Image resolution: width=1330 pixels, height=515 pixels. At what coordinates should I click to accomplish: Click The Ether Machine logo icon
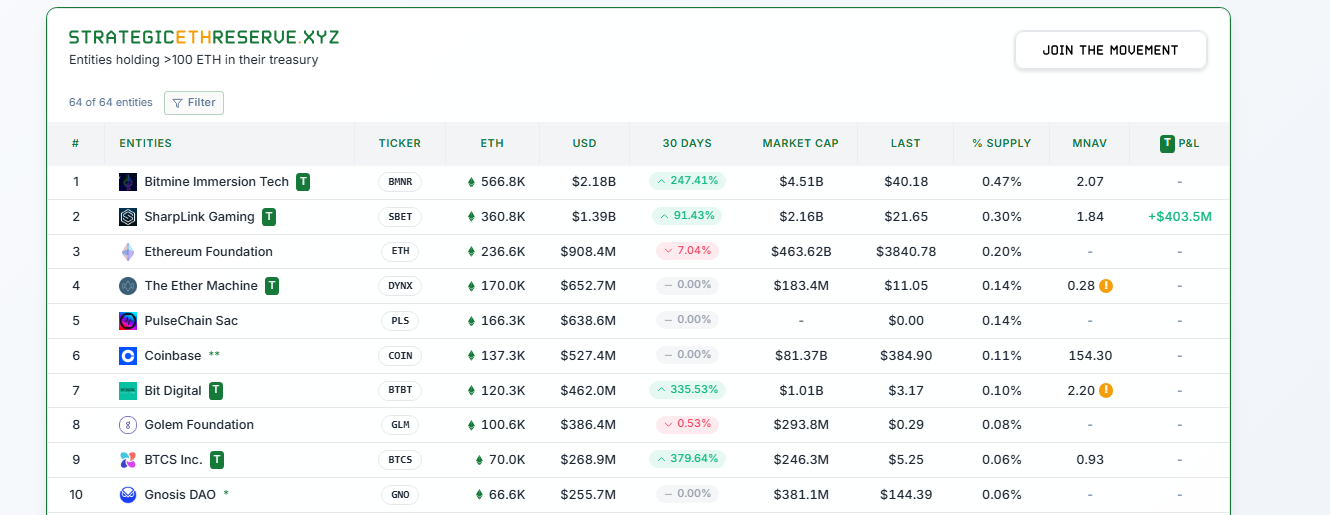click(x=128, y=286)
